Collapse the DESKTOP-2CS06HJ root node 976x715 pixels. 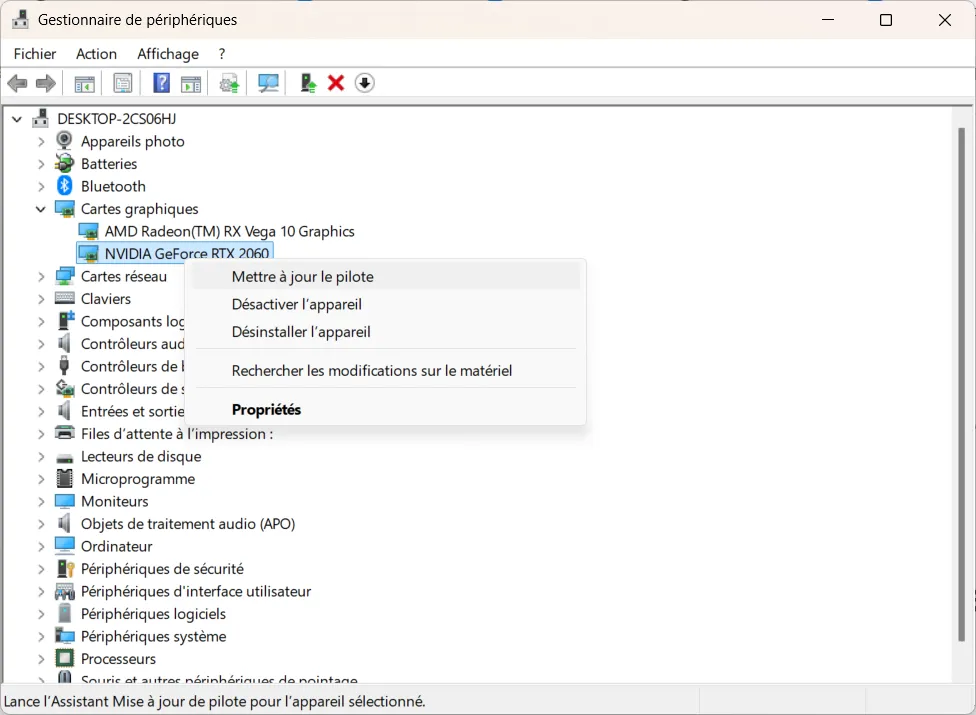point(17,118)
